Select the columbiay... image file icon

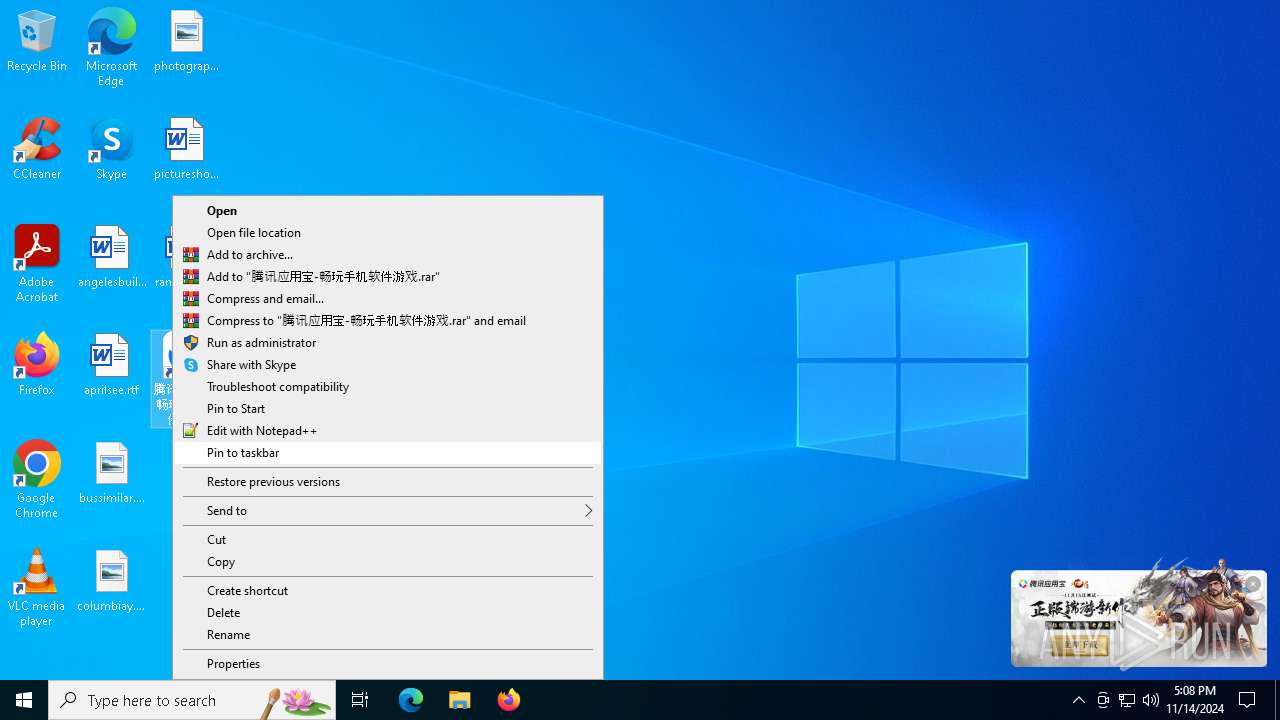pyautogui.click(x=111, y=581)
